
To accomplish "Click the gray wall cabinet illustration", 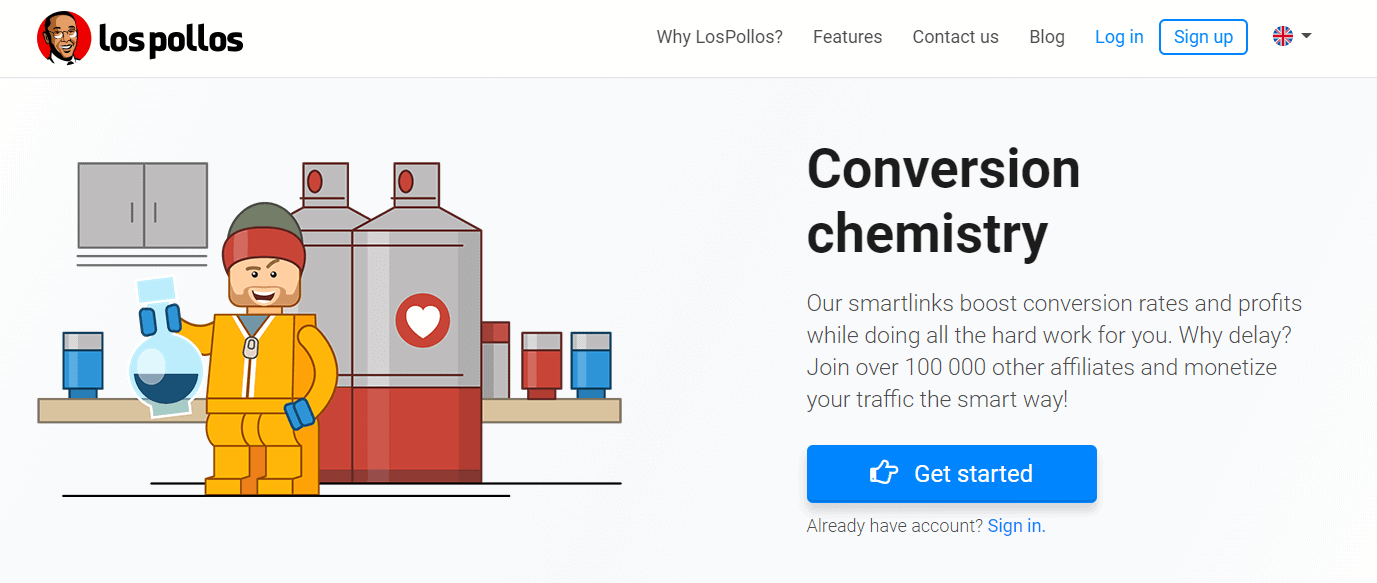I will pos(143,205).
